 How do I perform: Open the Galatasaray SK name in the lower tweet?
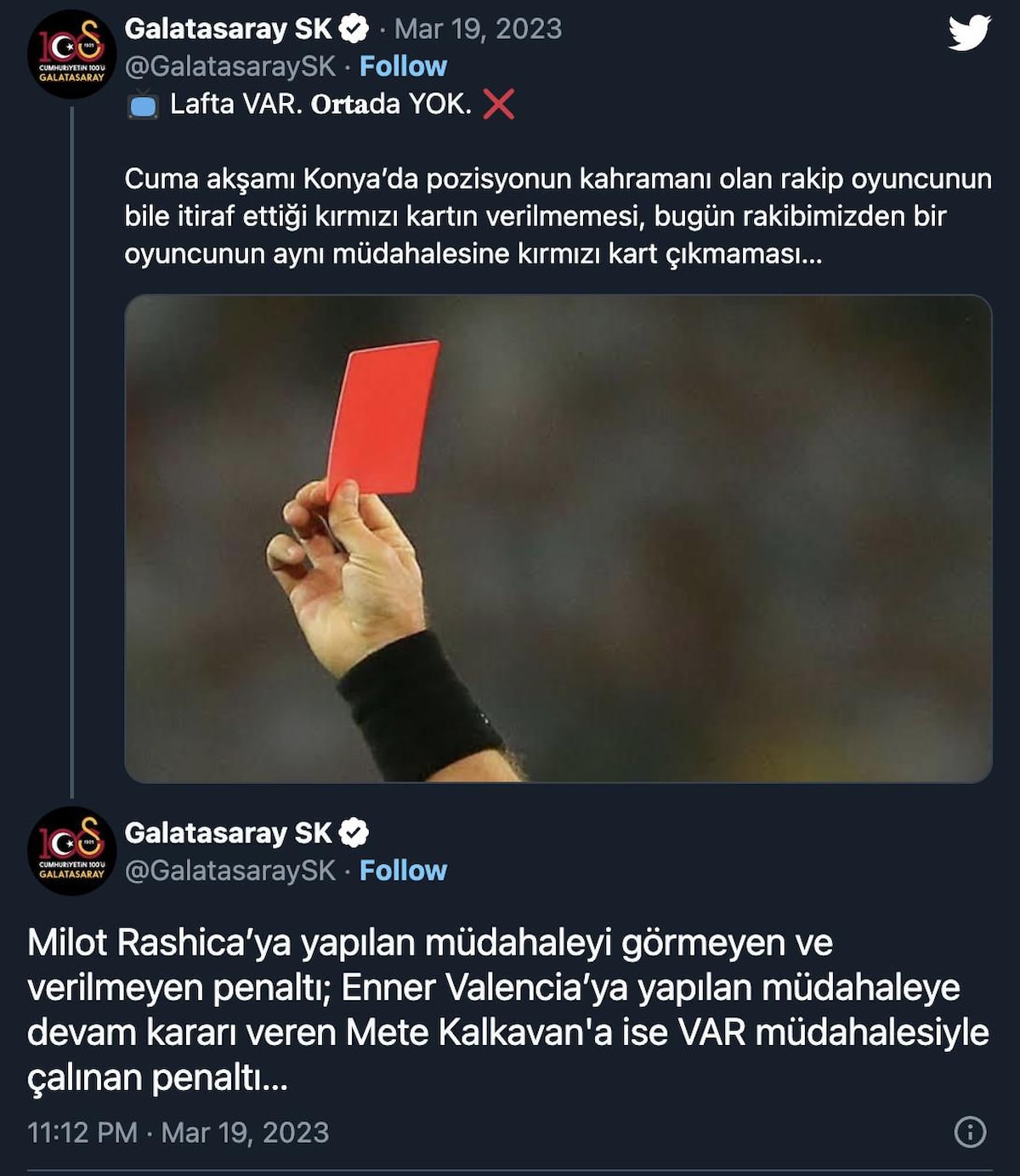(x=228, y=833)
